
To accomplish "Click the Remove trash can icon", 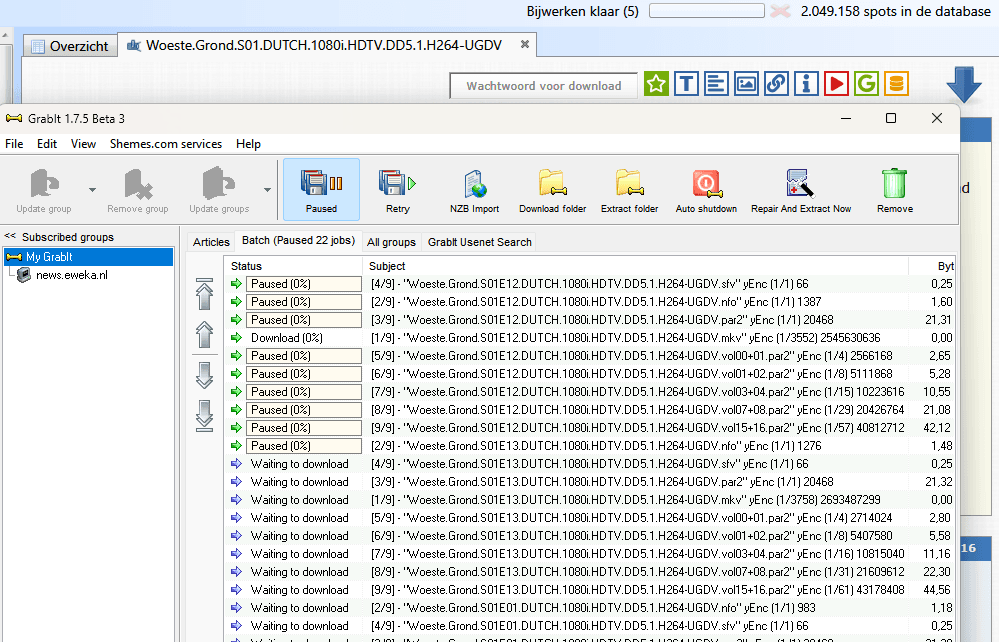I will coord(894,186).
